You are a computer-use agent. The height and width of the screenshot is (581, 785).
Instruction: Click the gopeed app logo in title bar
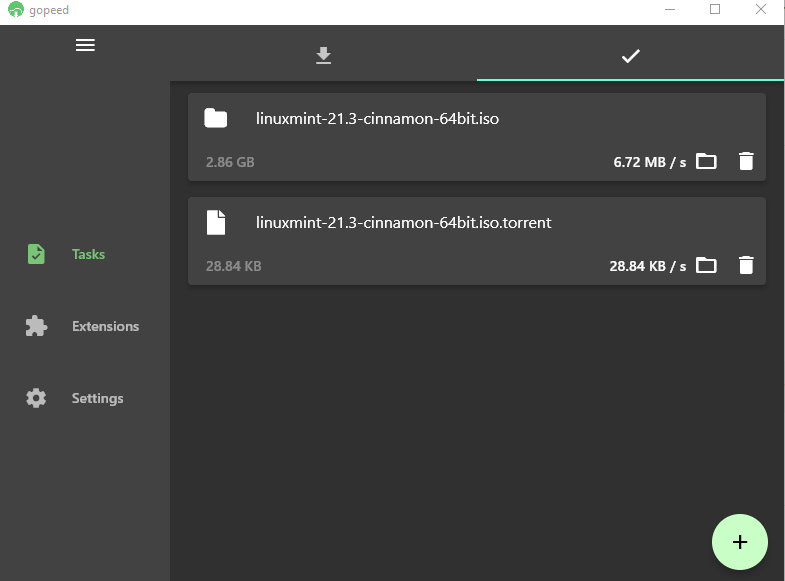[16, 10]
